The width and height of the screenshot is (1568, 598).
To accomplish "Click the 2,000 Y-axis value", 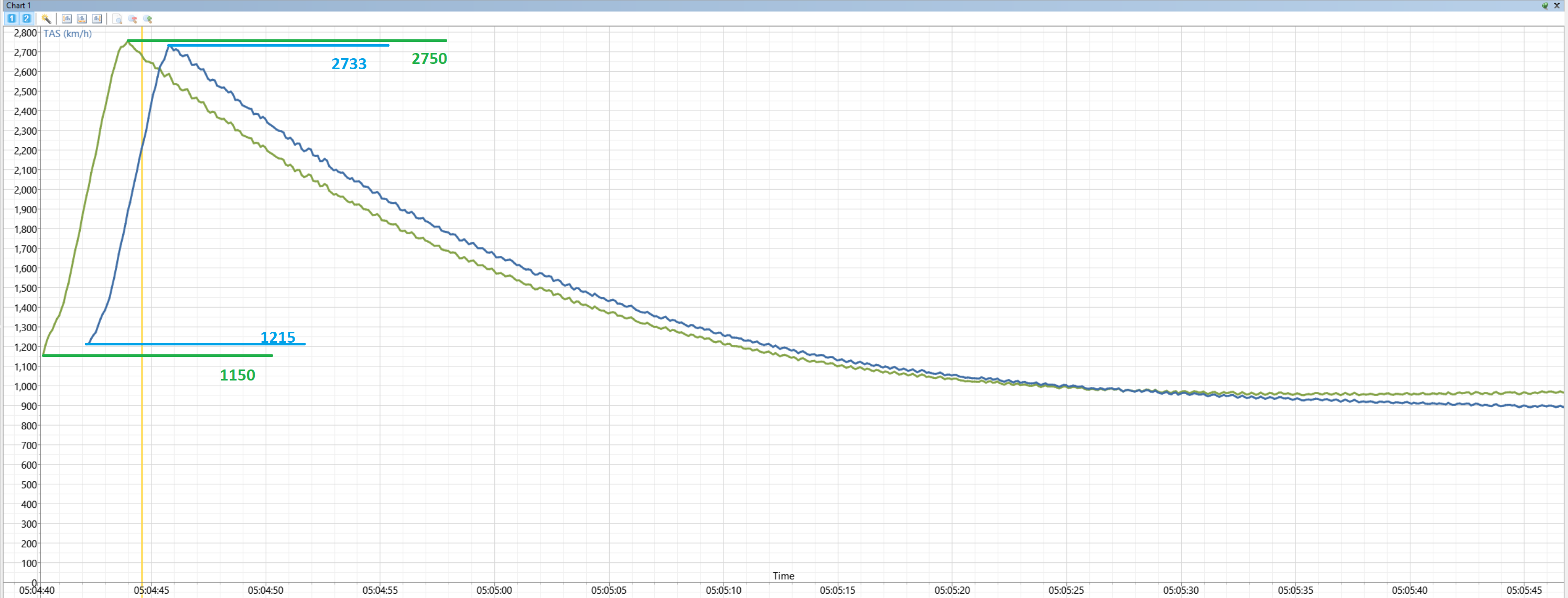I will [26, 190].
